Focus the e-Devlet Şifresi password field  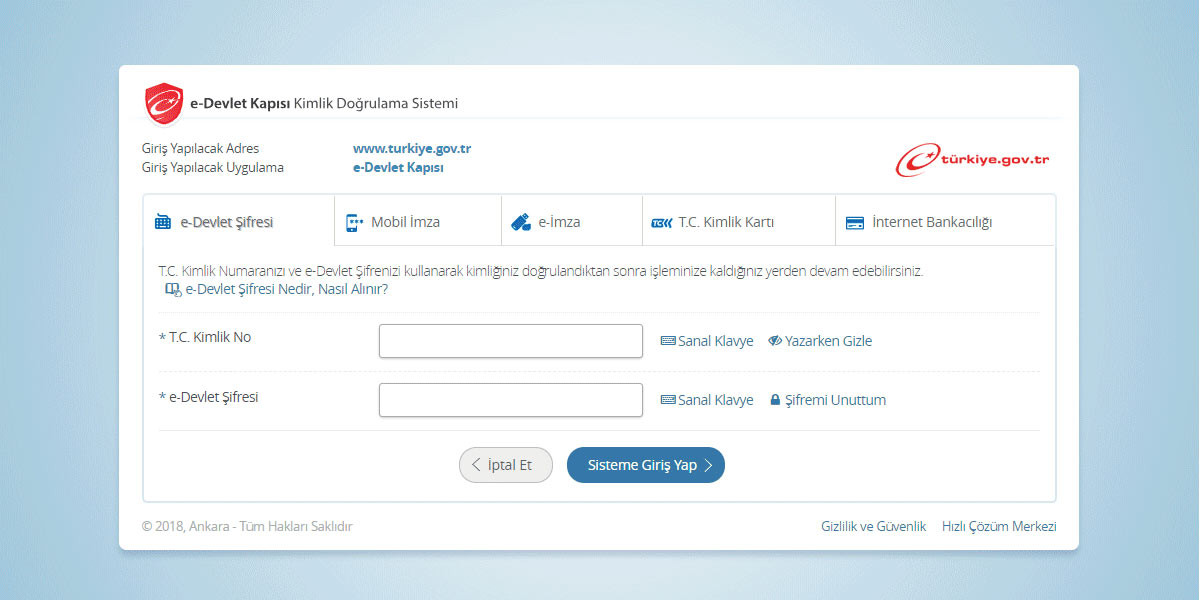(511, 400)
